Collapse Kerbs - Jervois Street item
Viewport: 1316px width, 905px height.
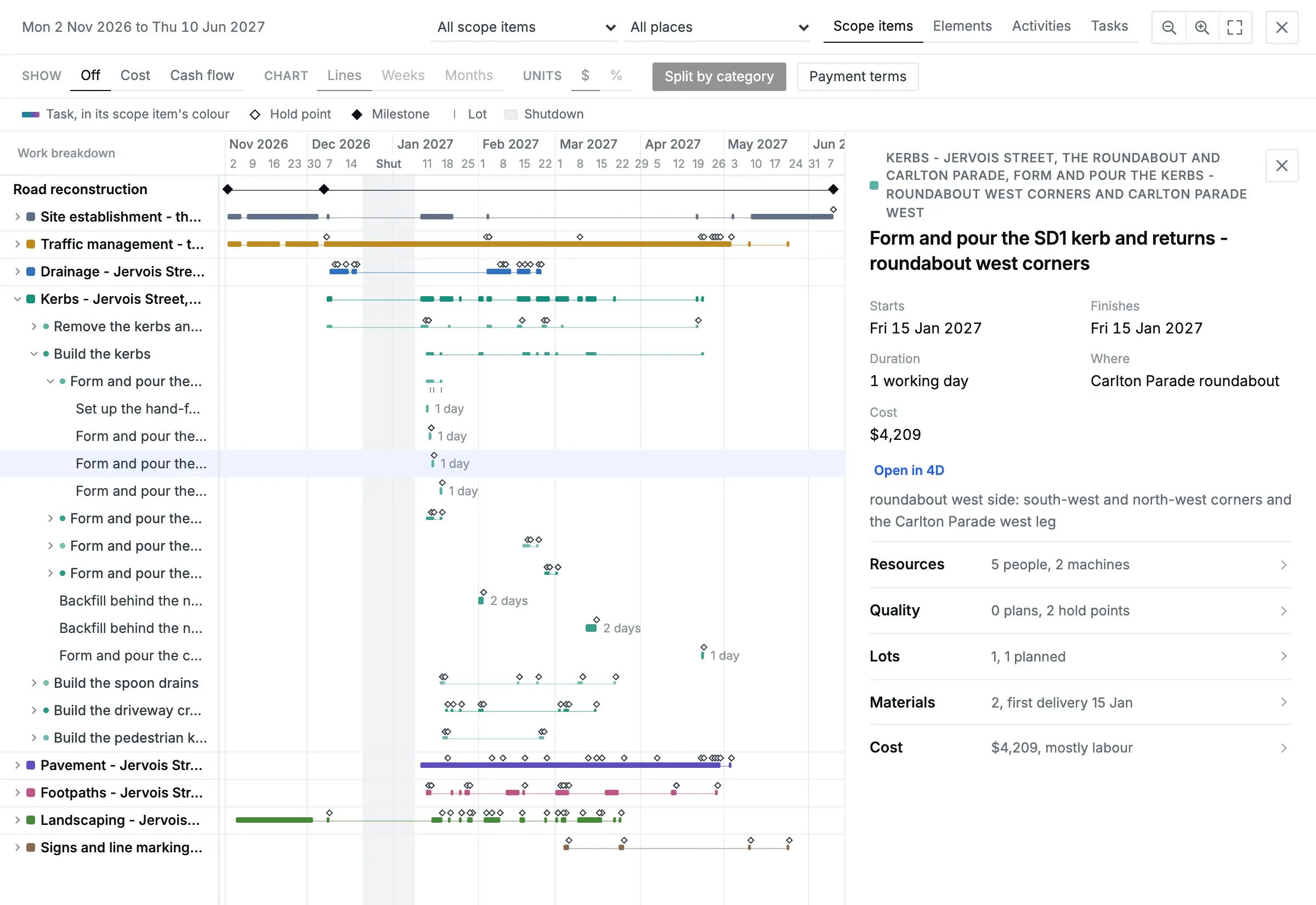(x=17, y=299)
